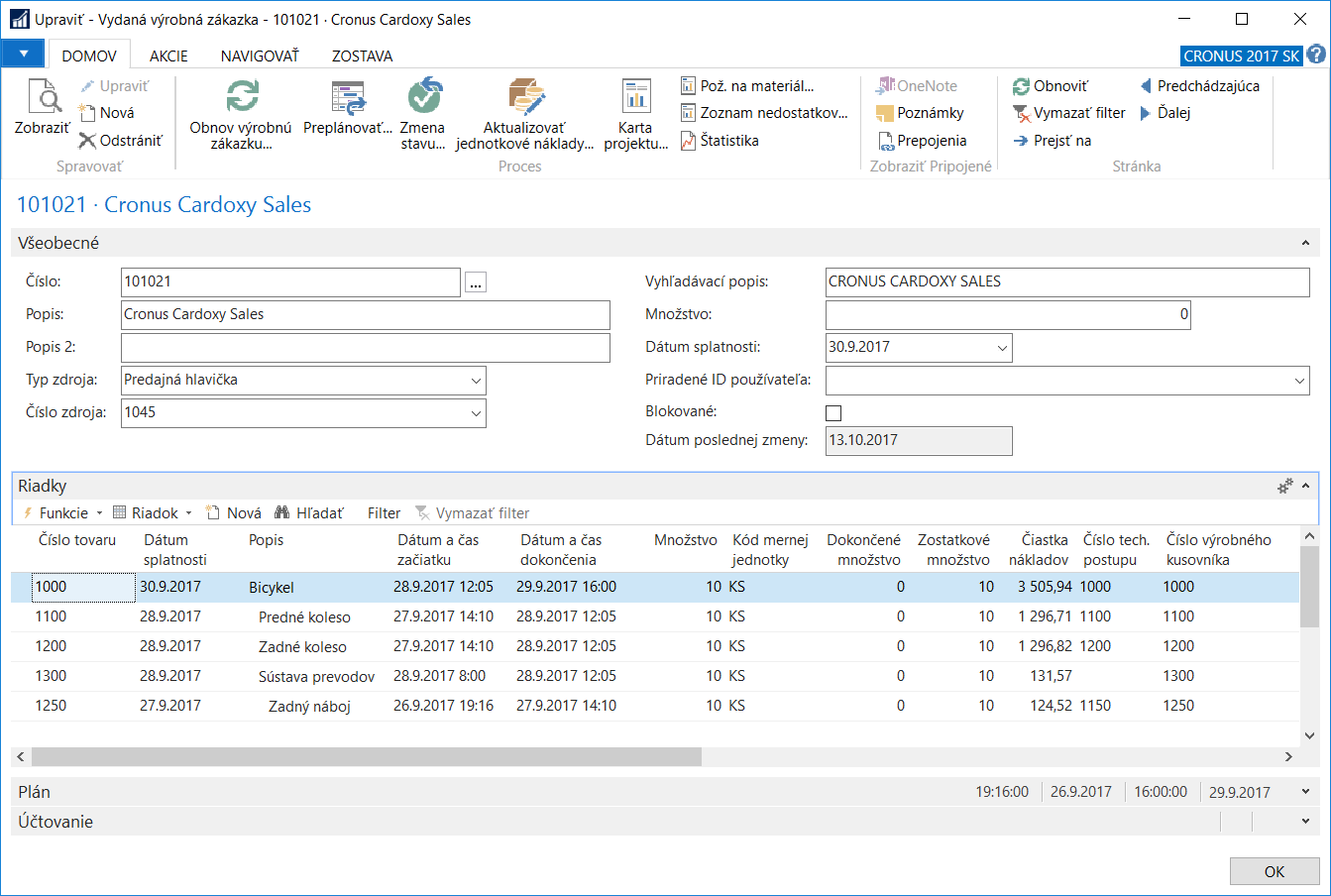Click the Číslo tovaru column header
The image size is (1331, 896).
(x=77, y=540)
